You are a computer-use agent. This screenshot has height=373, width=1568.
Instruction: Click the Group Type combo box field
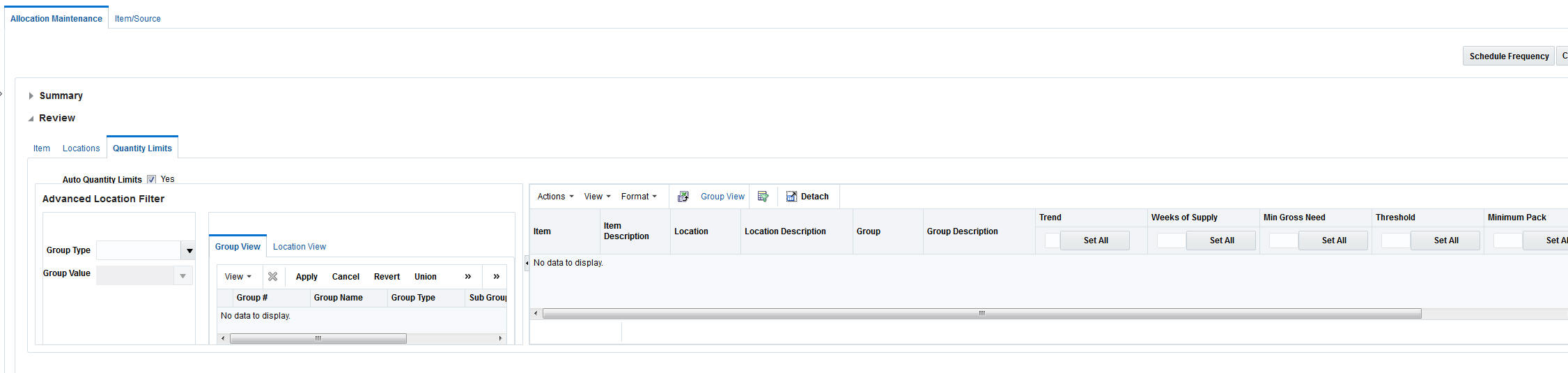pos(139,250)
